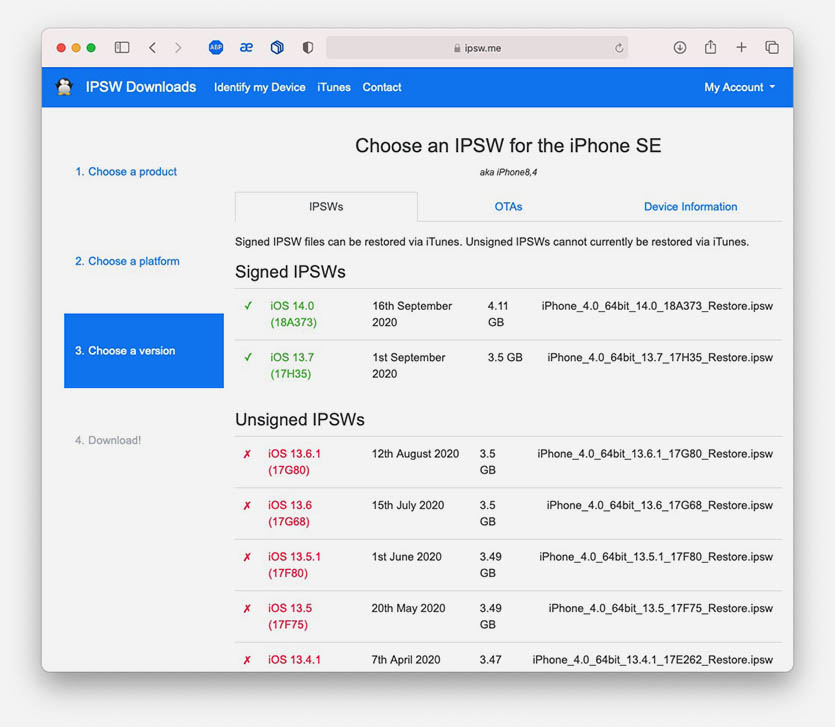Select the IPSWs tab
The height and width of the screenshot is (727, 835).
[x=326, y=206]
